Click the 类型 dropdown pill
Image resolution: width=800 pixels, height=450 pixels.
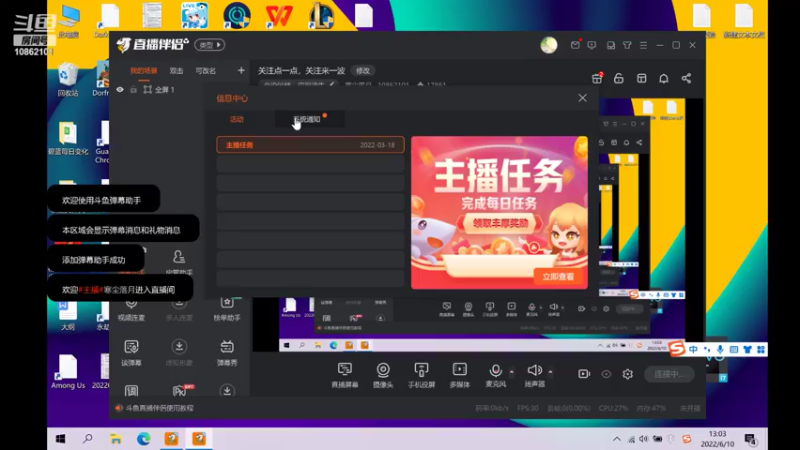[209, 45]
